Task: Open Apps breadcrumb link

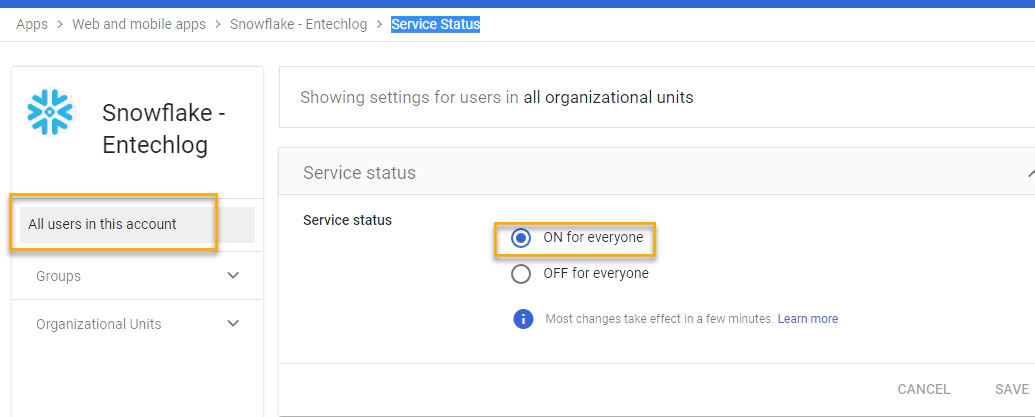Action: [32, 24]
